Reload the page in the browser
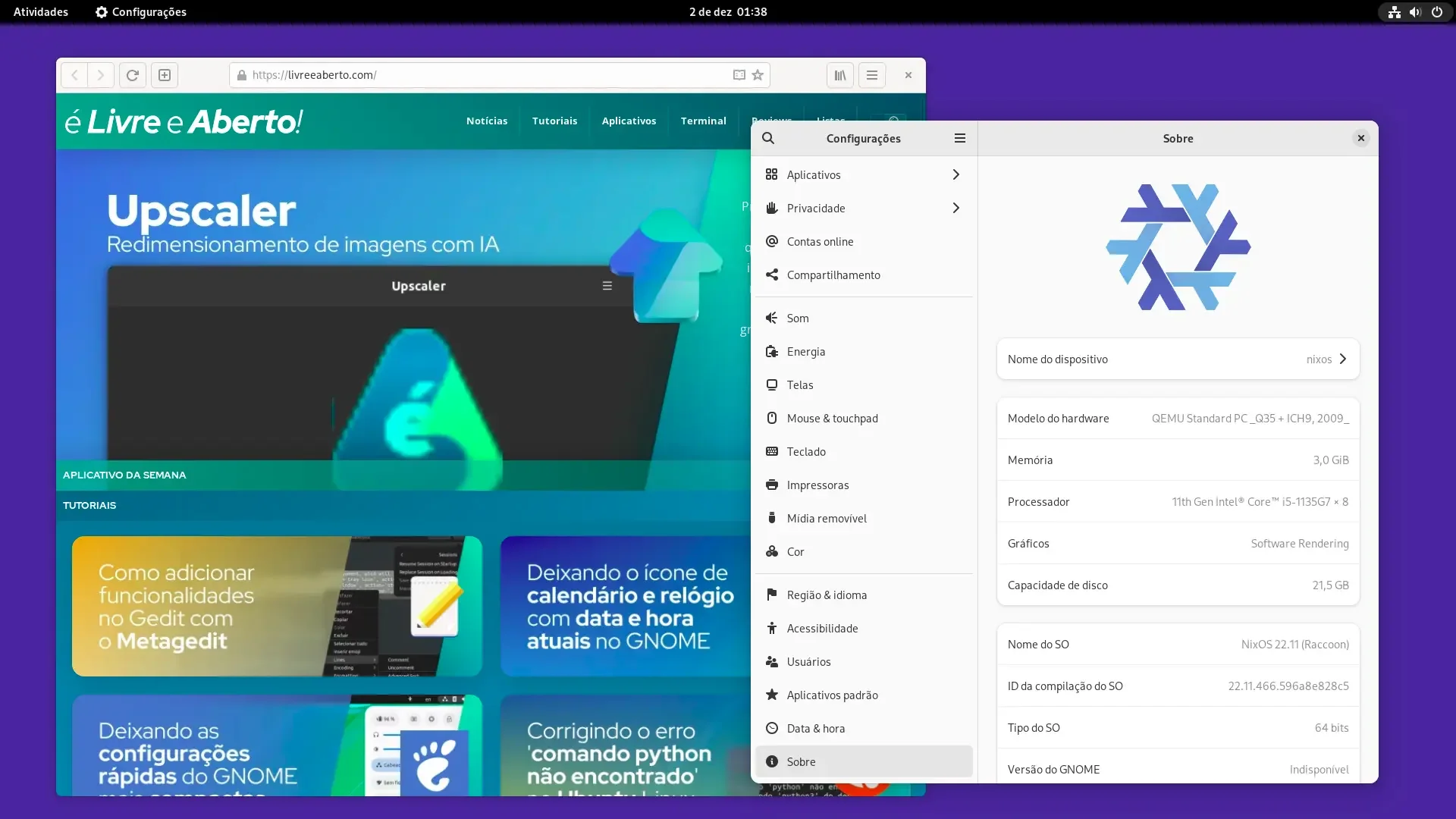This screenshot has height=819, width=1456. [133, 75]
